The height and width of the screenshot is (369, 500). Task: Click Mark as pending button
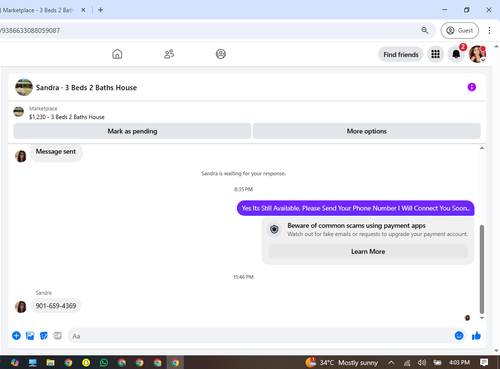coord(132,131)
